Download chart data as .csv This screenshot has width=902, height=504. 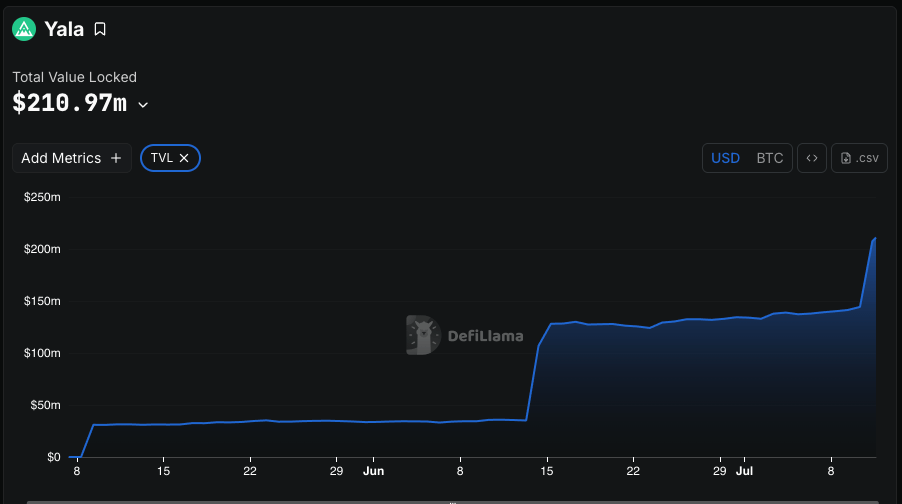859,158
